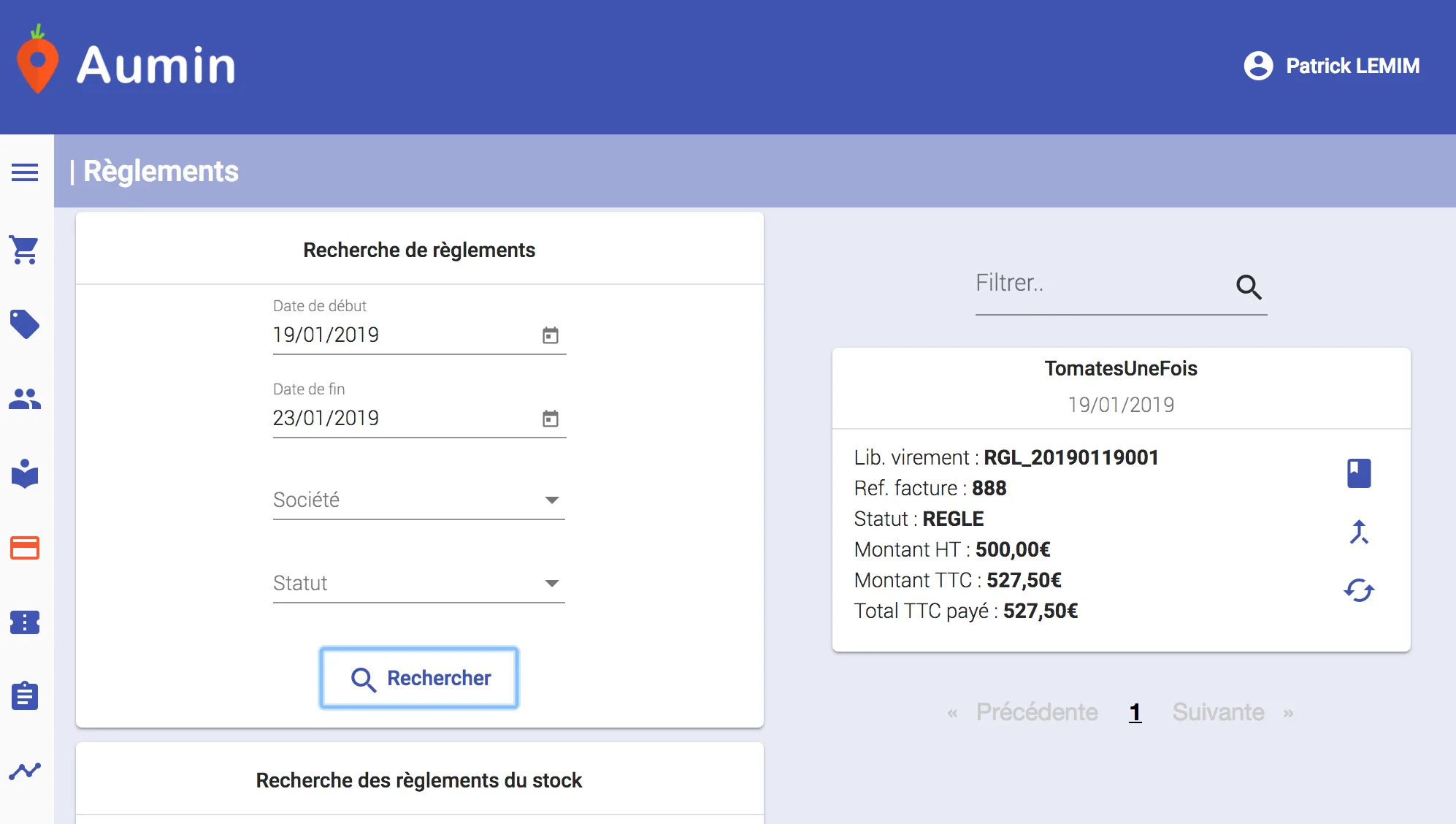Open the clipboard reports section
Image resolution: width=1456 pixels, height=824 pixels.
click(x=25, y=695)
